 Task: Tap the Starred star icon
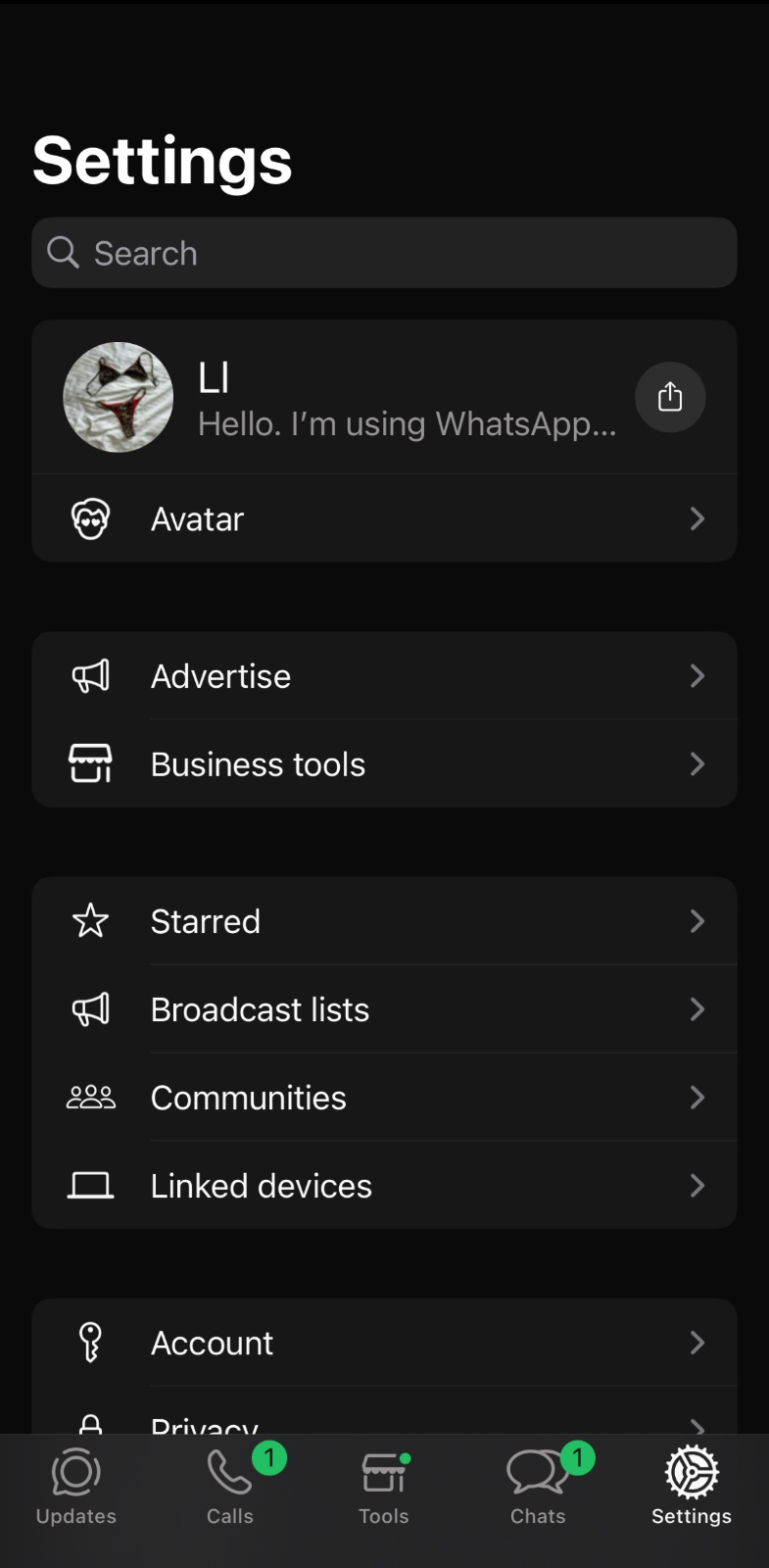click(x=90, y=921)
